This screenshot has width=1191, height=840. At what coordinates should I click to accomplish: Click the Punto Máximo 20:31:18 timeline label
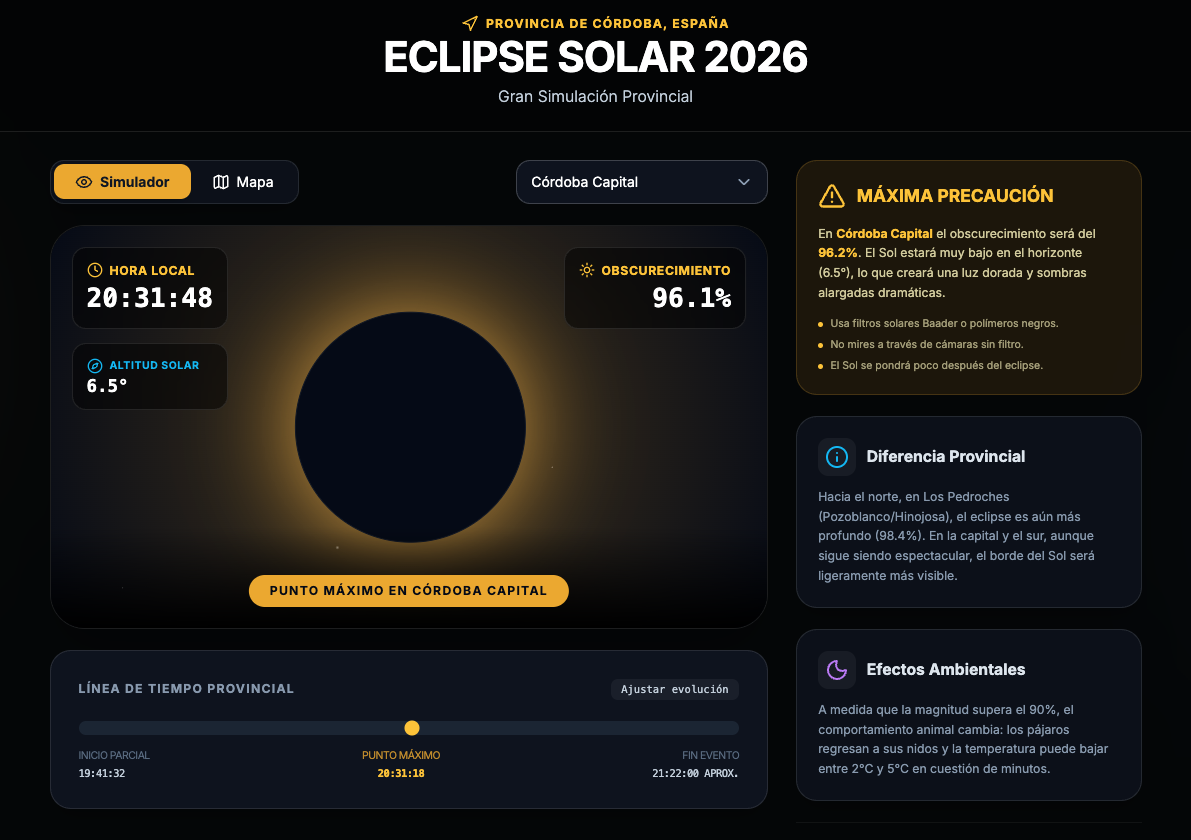(401, 765)
